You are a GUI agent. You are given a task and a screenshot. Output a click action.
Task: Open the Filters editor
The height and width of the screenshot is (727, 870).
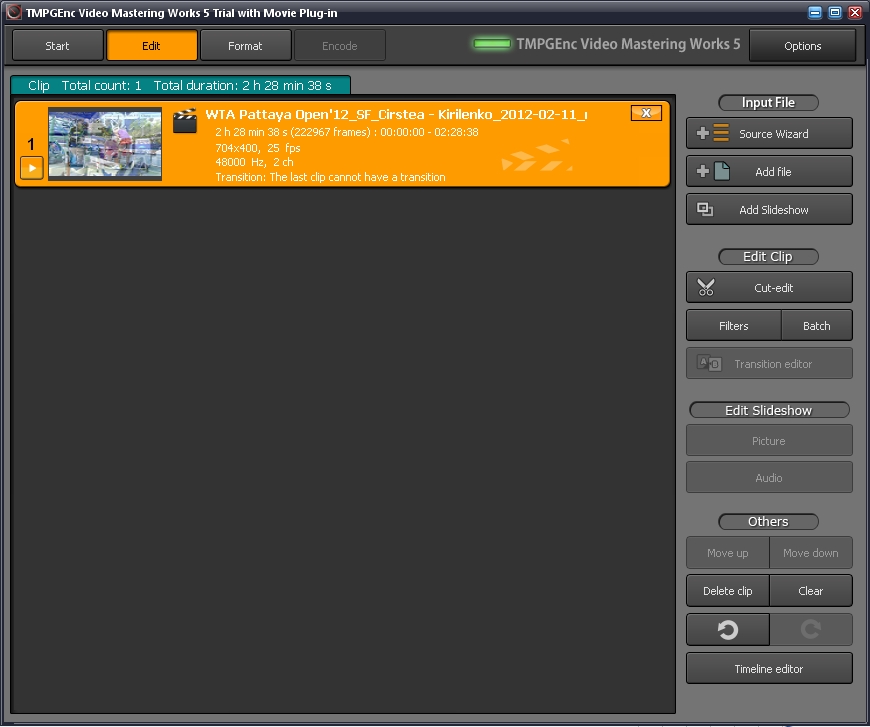[734, 326]
